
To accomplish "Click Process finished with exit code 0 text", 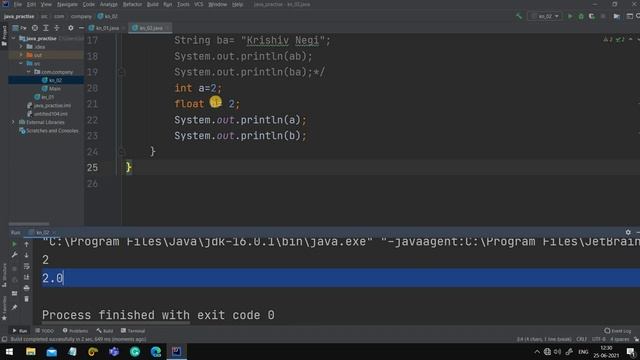I will (x=158, y=315).
